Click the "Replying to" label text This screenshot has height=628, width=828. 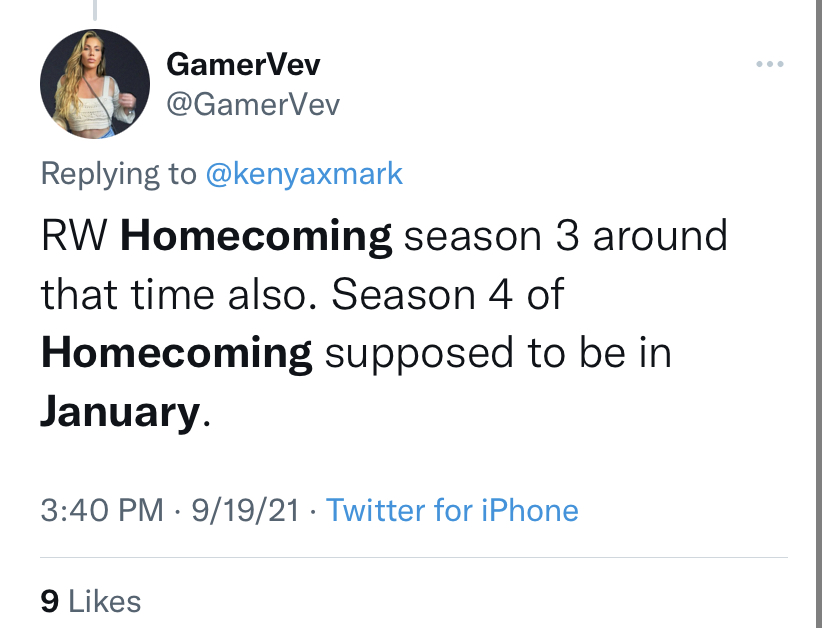[119, 174]
